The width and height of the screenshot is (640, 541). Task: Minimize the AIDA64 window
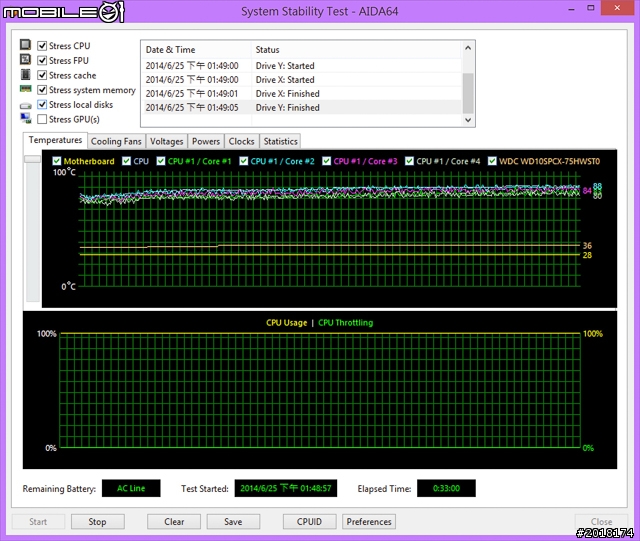pos(571,8)
